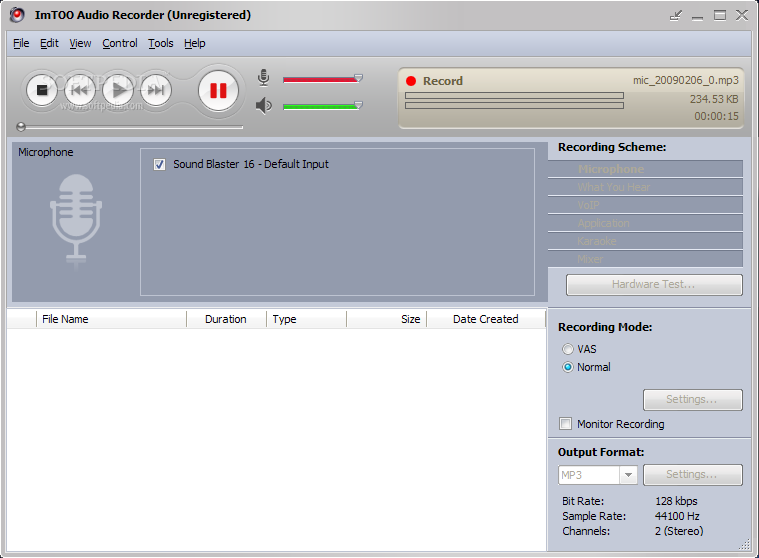Minimize the ImTOO Audio Recorder window

pos(698,17)
